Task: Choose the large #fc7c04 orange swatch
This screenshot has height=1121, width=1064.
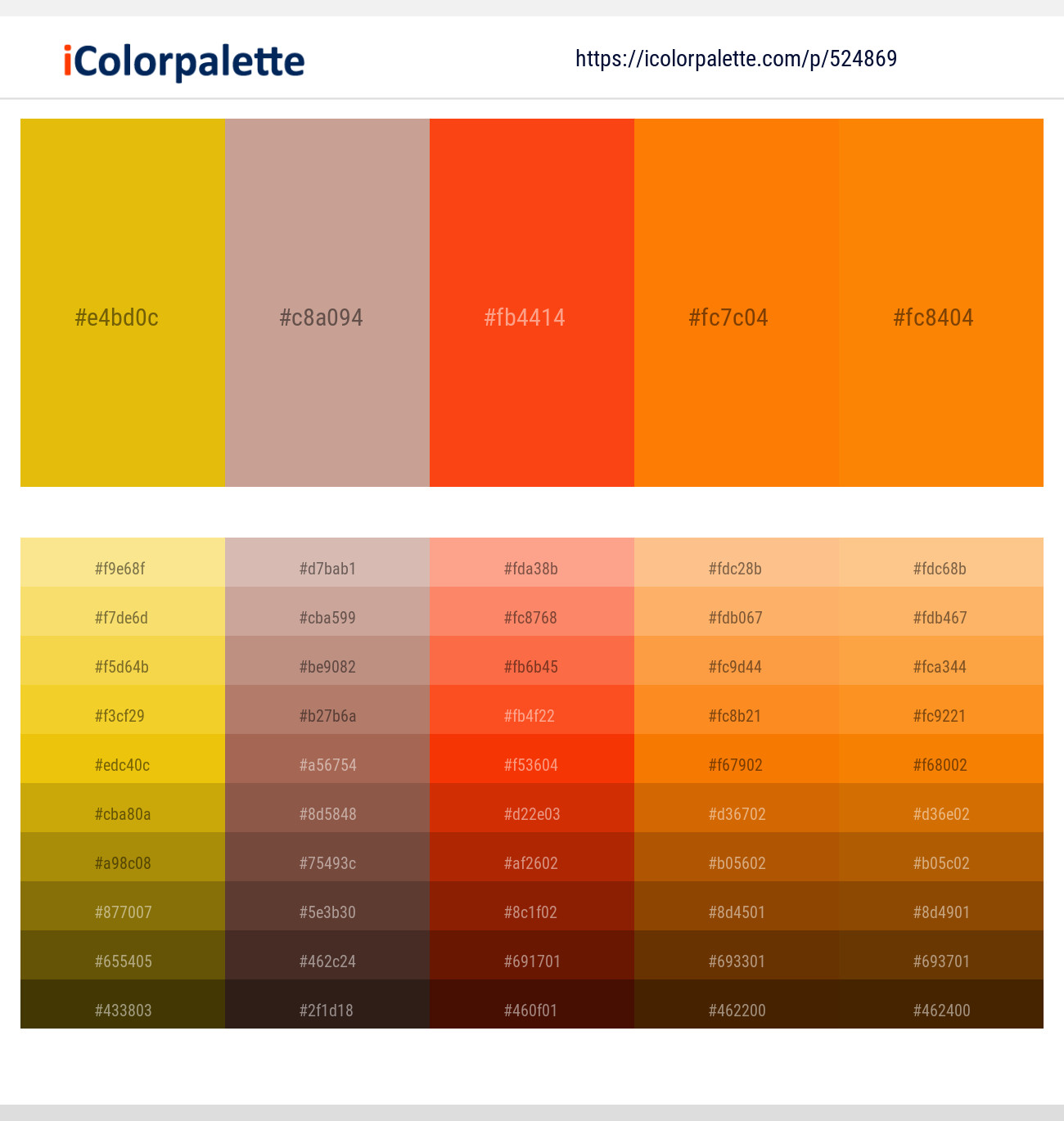Action: pyautogui.click(x=737, y=303)
